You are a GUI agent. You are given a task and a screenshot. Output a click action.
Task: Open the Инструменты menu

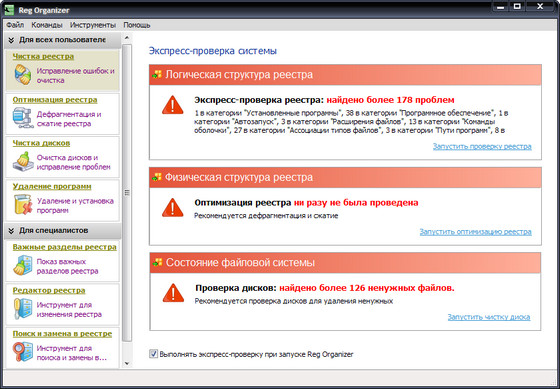coord(93,25)
